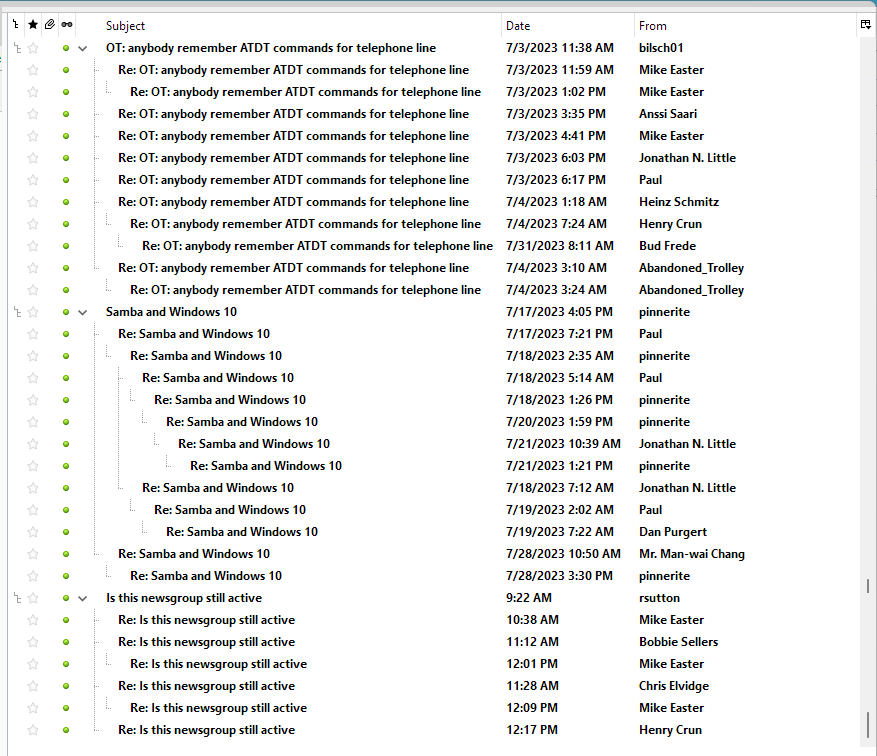Viewport: 877px width, 756px height.
Task: Select root message 'Is this newsgroup still active'
Action: (184, 598)
